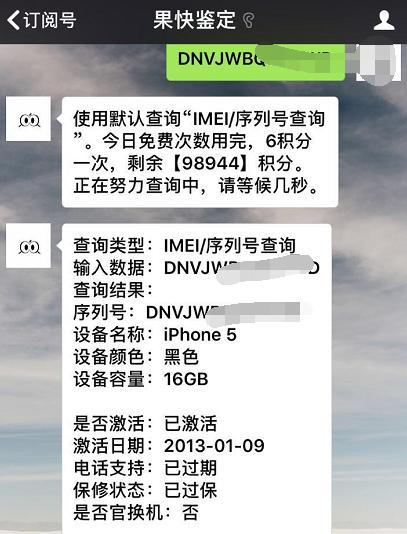Tap the 果快鉴定 chat title
The width and height of the screenshot is (407, 534).
[x=194, y=20]
